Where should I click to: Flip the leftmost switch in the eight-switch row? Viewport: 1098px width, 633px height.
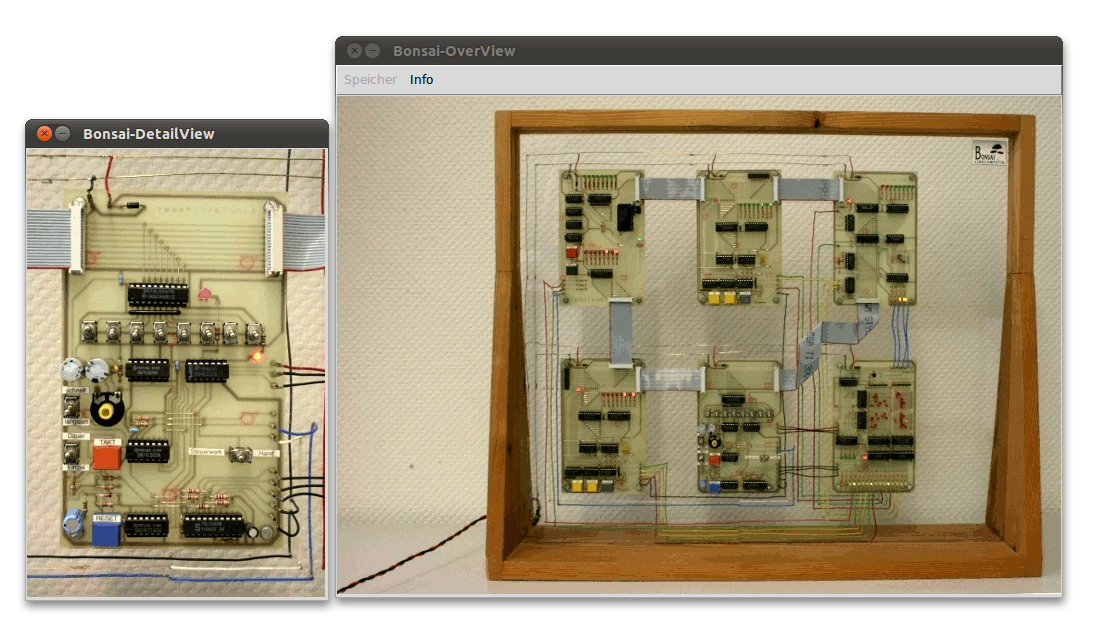(x=88, y=331)
